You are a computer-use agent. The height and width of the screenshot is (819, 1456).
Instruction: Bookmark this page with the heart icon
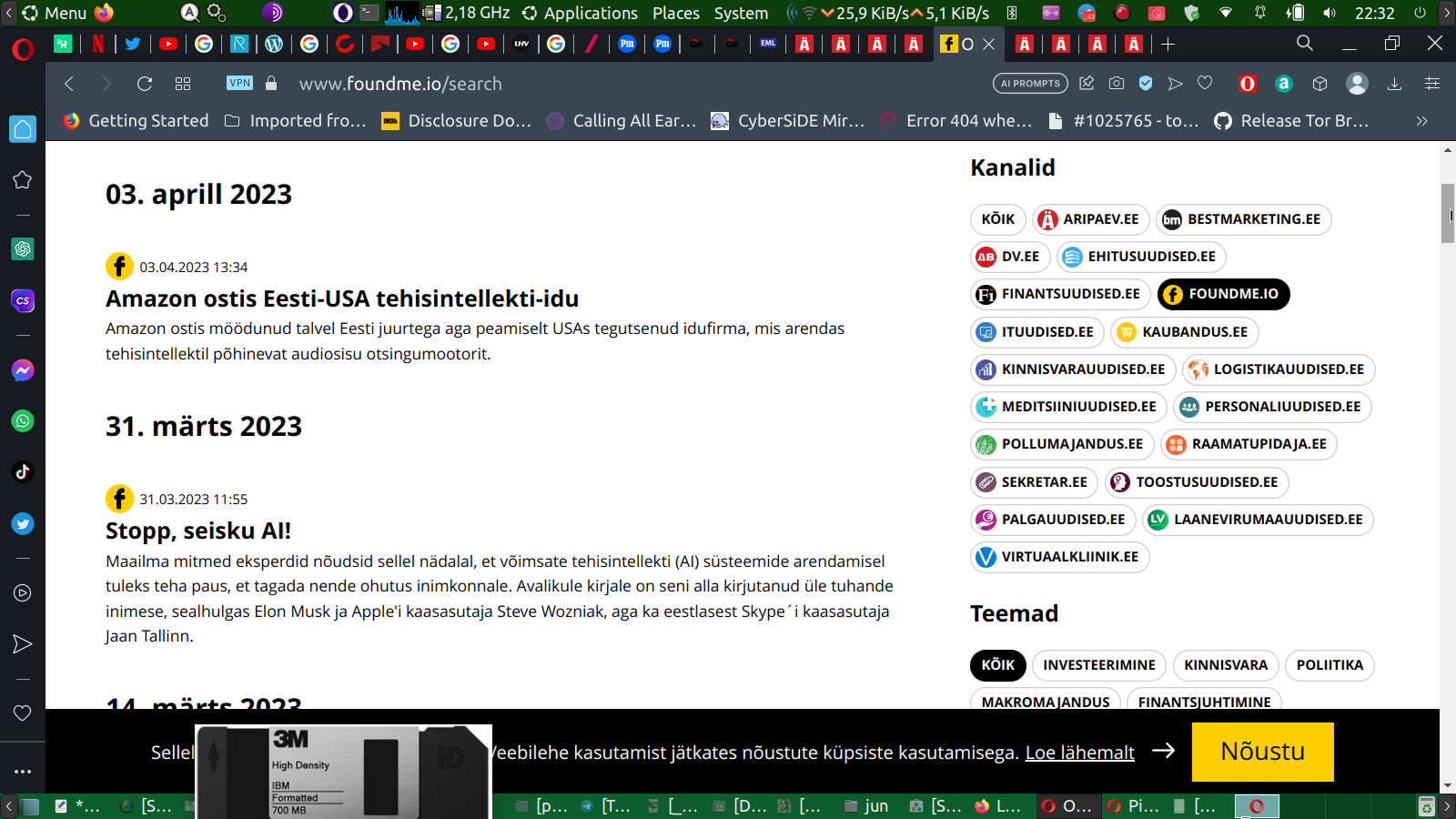1205,84
